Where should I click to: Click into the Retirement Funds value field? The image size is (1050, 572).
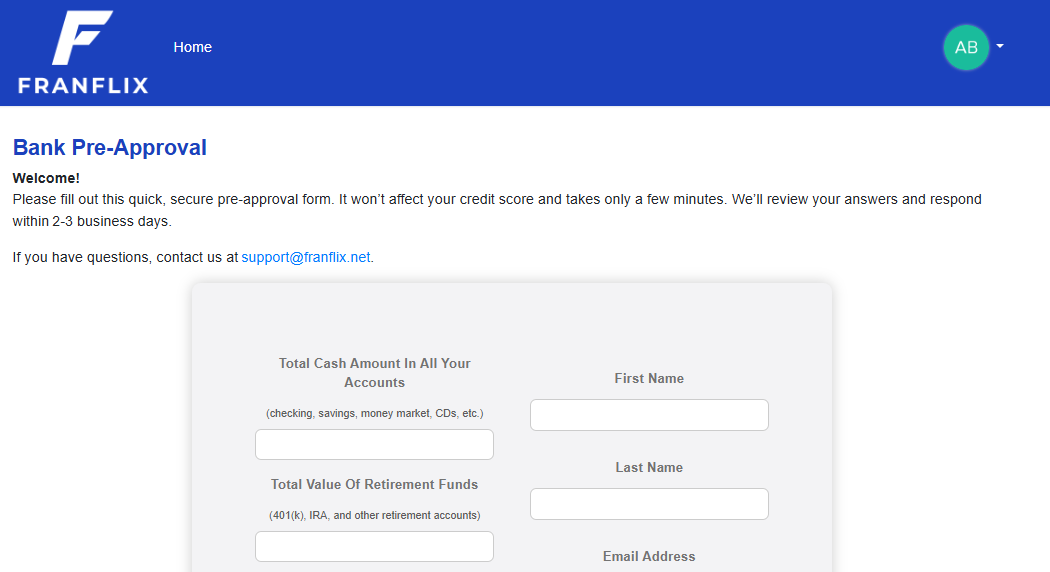click(374, 546)
